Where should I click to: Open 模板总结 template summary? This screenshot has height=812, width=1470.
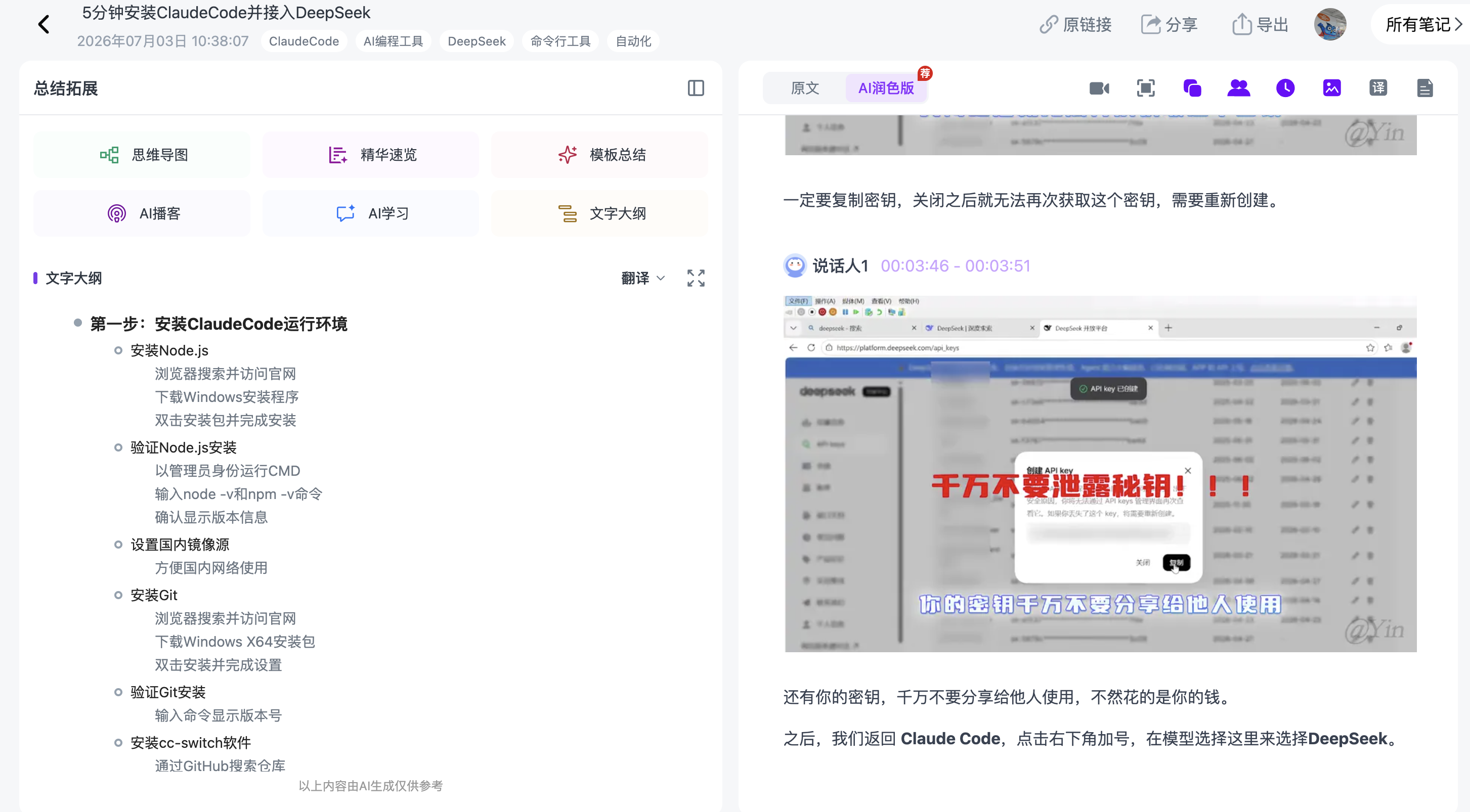pyautogui.click(x=600, y=155)
